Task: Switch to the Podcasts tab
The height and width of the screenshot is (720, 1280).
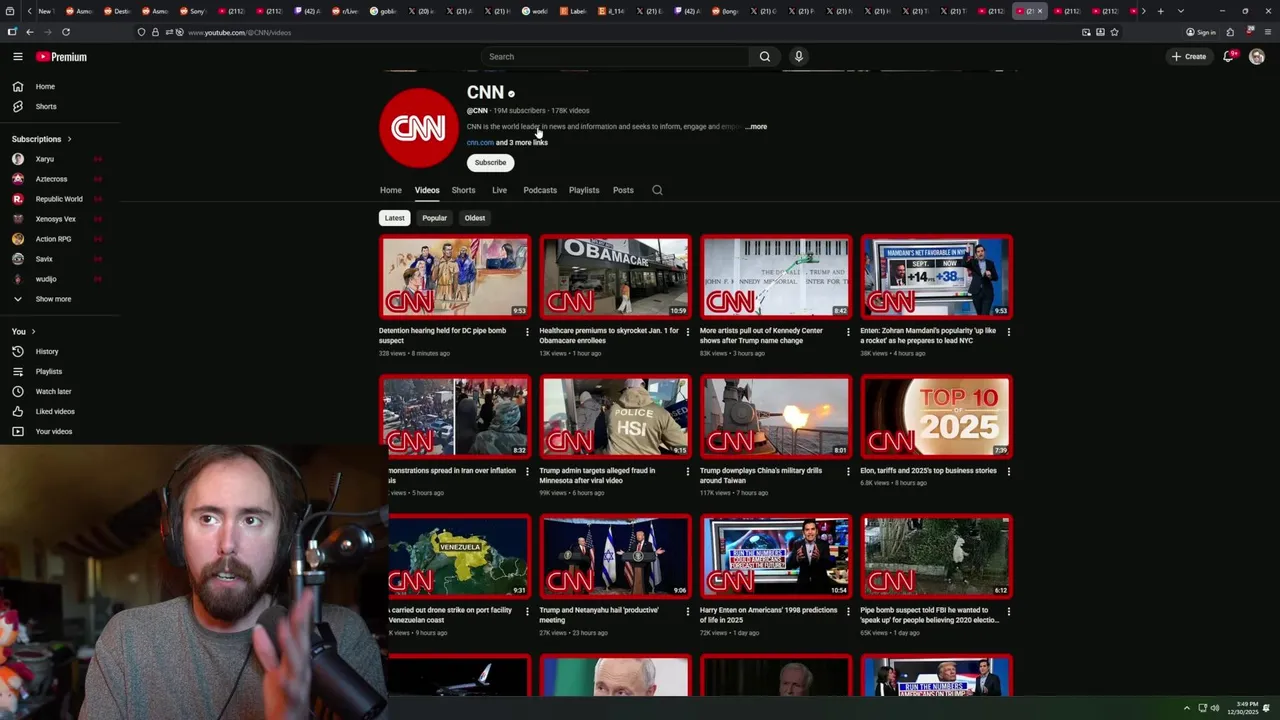Action: pos(540,190)
